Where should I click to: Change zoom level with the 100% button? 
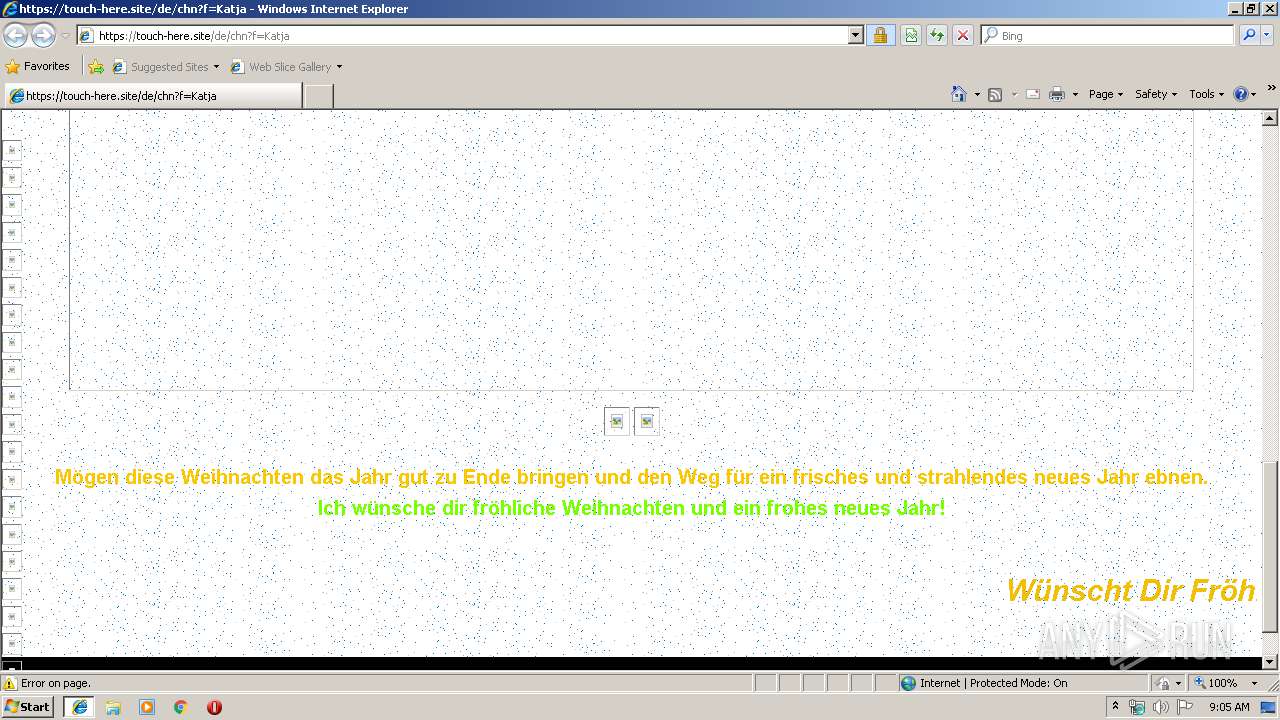[1214, 683]
